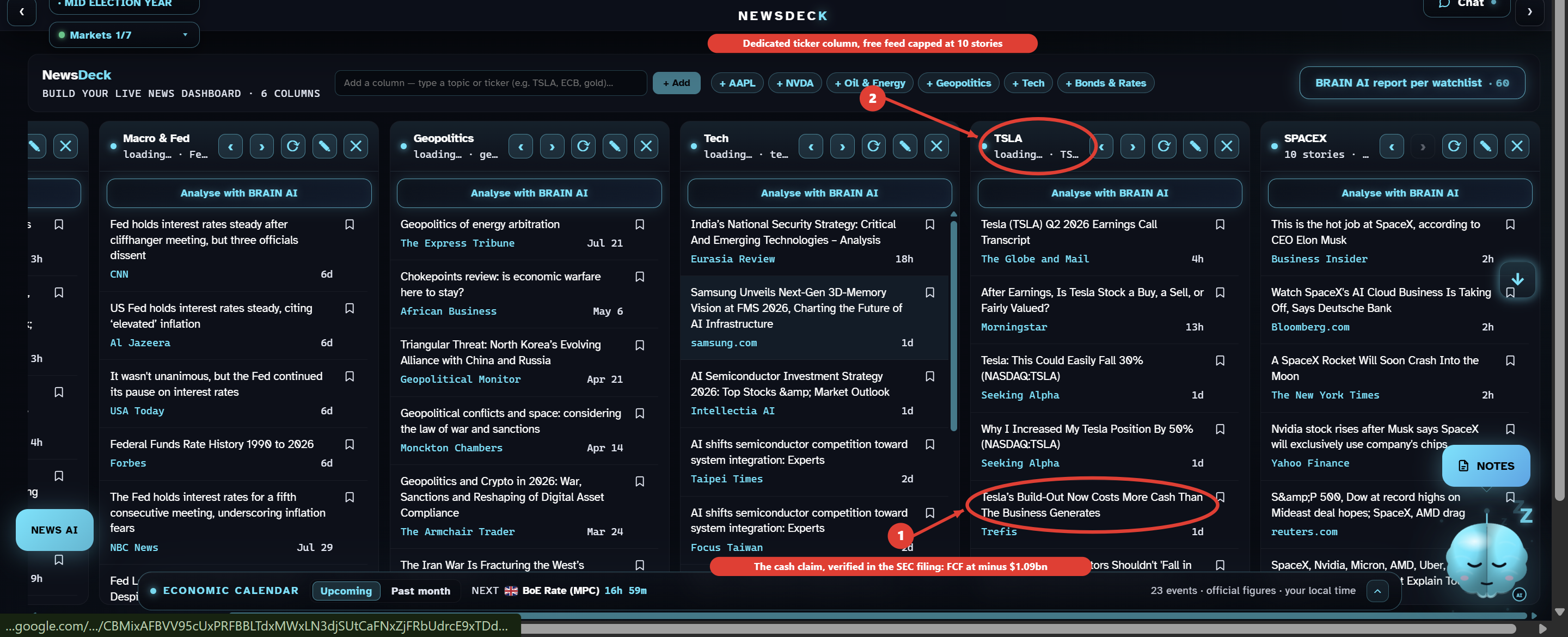Image resolution: width=1568 pixels, height=637 pixels.
Task: Add the Geopolitics quick column chip
Action: coord(959,83)
